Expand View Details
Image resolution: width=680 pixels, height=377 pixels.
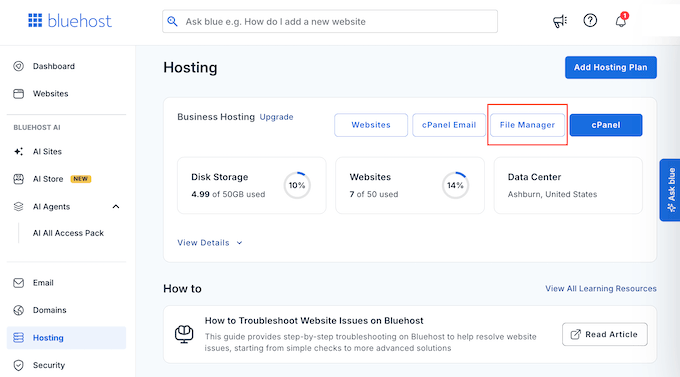point(203,243)
